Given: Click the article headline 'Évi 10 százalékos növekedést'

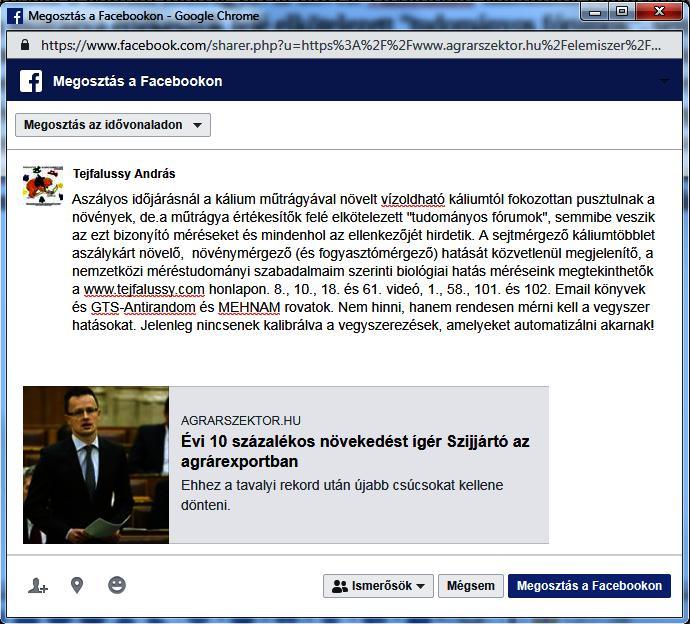Looking at the screenshot, I should [x=355, y=451].
